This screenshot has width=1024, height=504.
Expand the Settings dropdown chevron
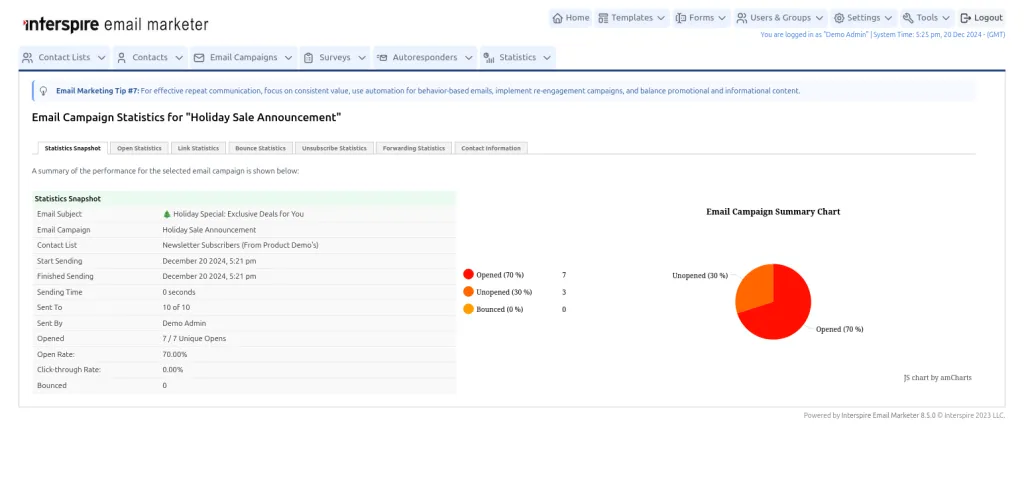point(888,18)
